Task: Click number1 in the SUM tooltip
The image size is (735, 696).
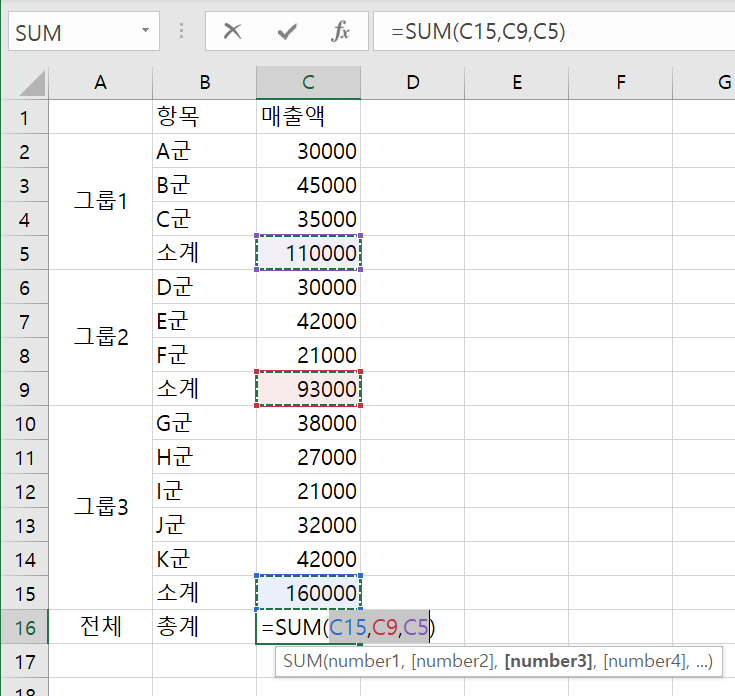Action: [x=365, y=661]
